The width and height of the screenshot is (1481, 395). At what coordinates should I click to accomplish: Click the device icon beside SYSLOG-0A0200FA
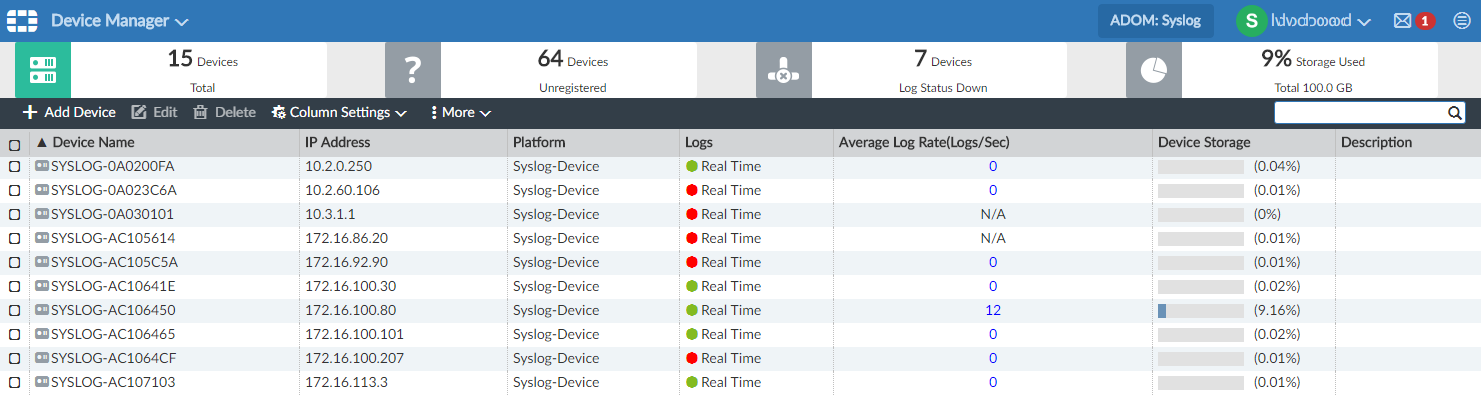click(x=42, y=166)
